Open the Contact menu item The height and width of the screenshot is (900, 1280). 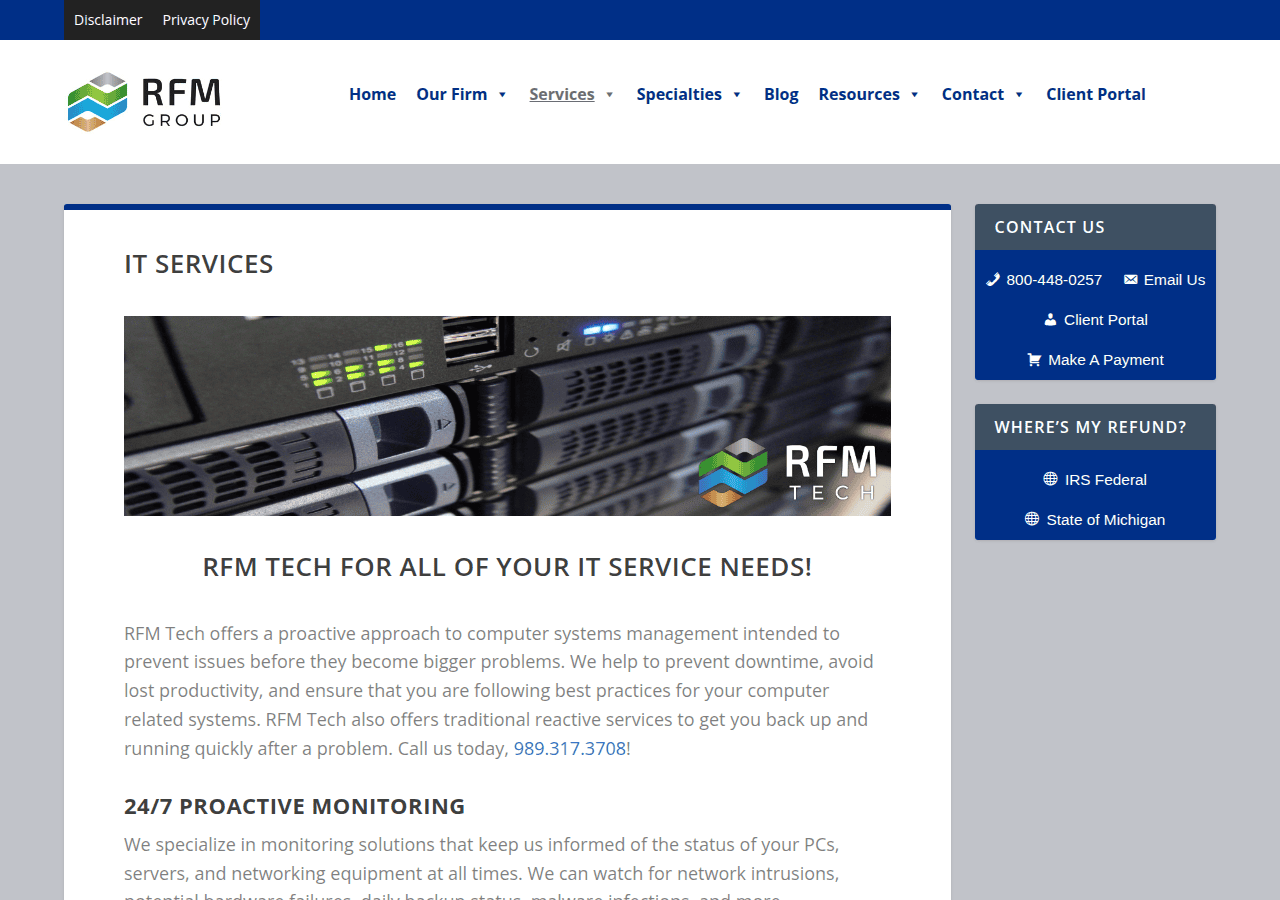tap(973, 94)
